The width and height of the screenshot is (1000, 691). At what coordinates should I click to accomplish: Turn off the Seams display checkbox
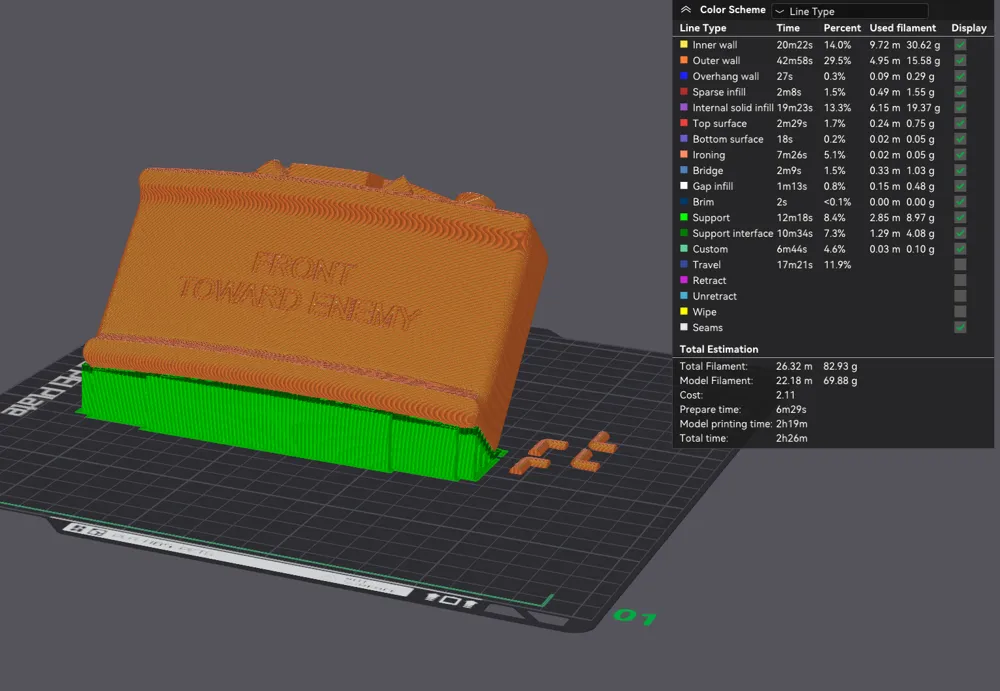[960, 328]
